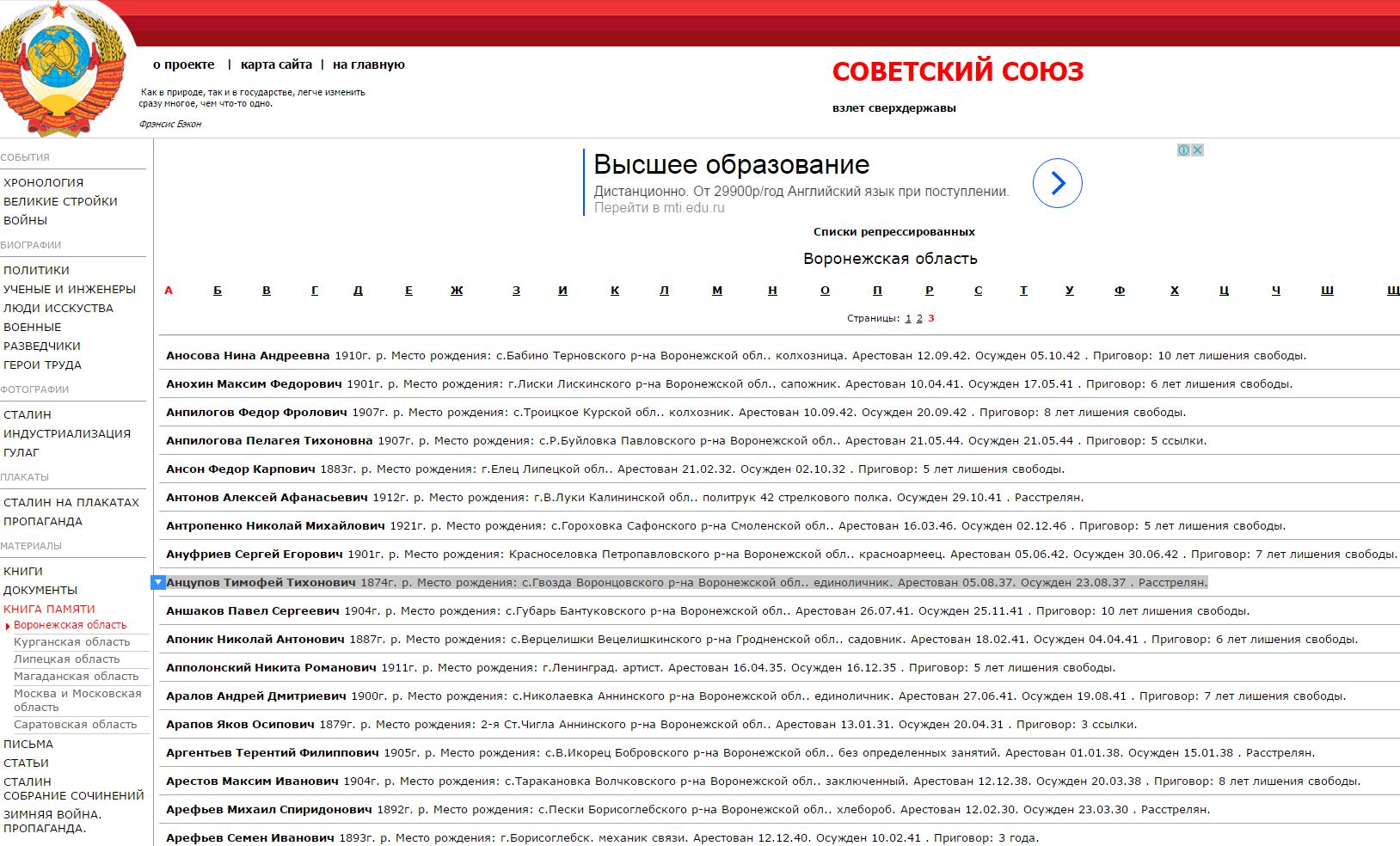Open the ХРОНОЛОГИЯ sidebar section

[43, 182]
